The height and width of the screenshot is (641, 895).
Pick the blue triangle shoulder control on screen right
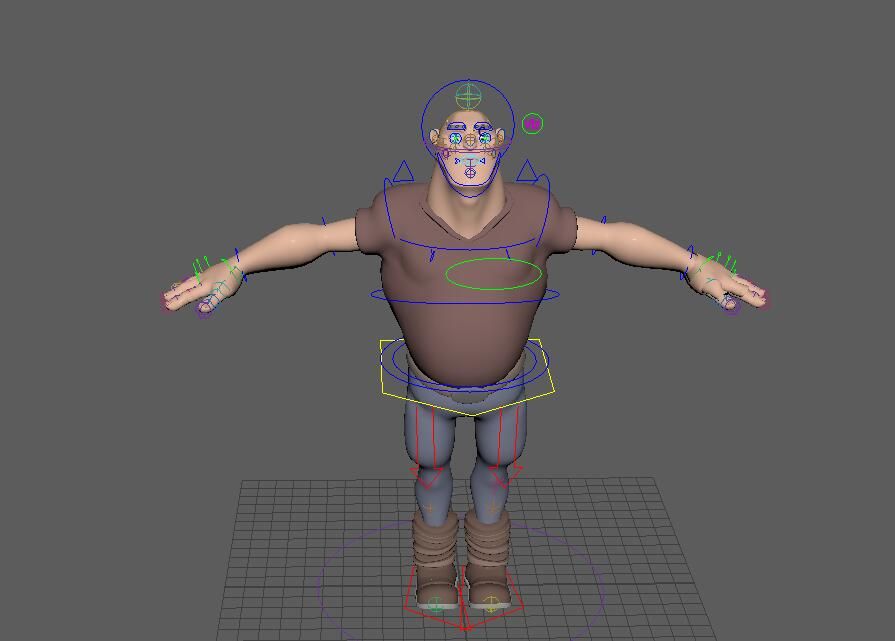tap(527, 171)
